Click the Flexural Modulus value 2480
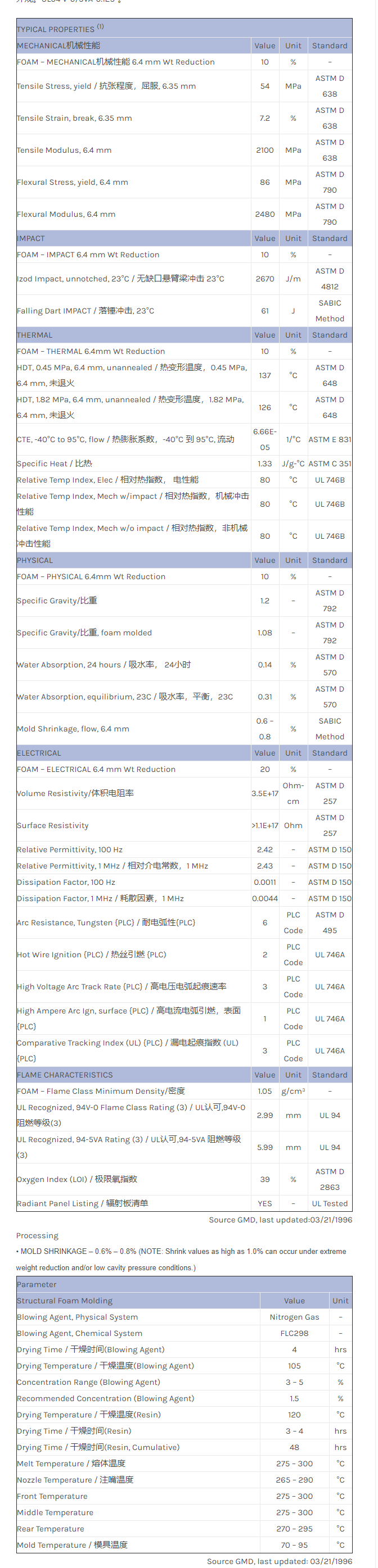The width and height of the screenshot is (378, 1568). (x=264, y=214)
